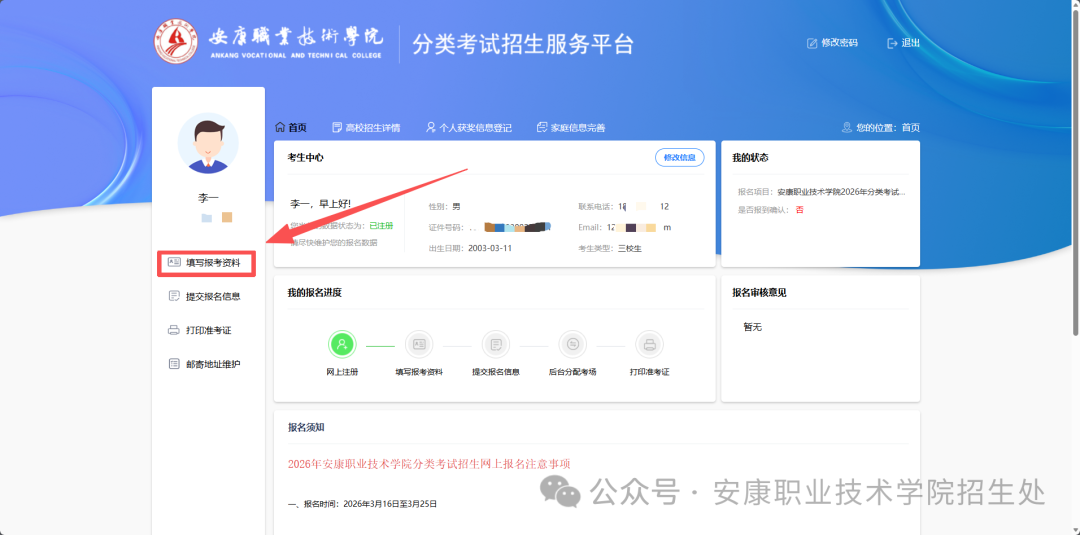Click 退出 to log out

(903, 43)
